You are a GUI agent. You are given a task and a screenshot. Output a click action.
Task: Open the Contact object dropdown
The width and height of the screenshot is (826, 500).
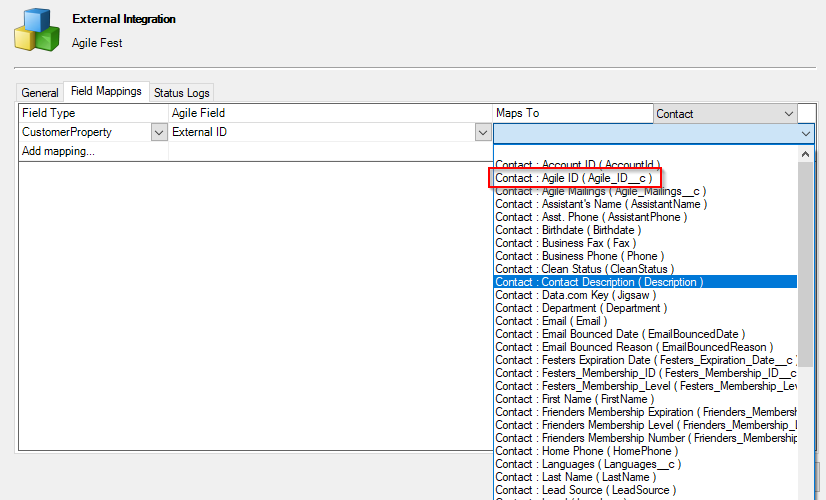click(x=725, y=114)
